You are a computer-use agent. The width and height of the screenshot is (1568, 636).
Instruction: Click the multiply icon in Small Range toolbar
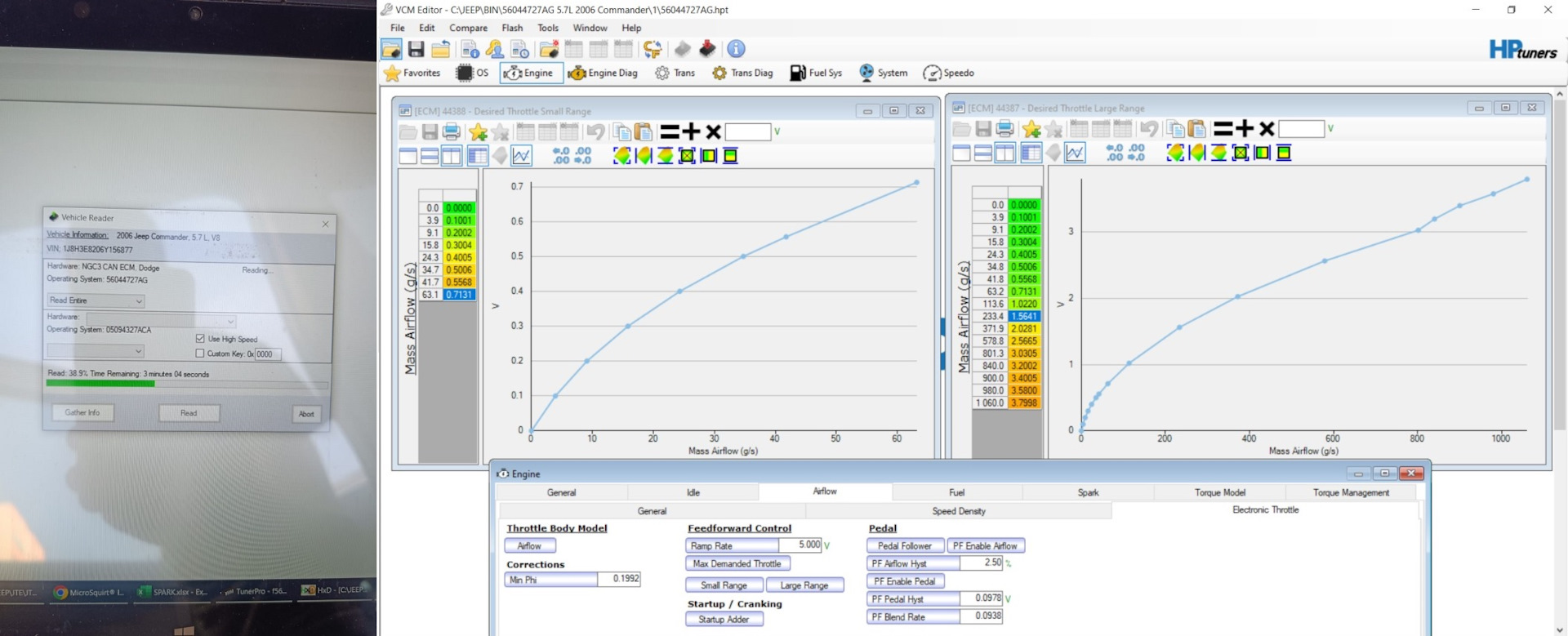click(x=713, y=132)
